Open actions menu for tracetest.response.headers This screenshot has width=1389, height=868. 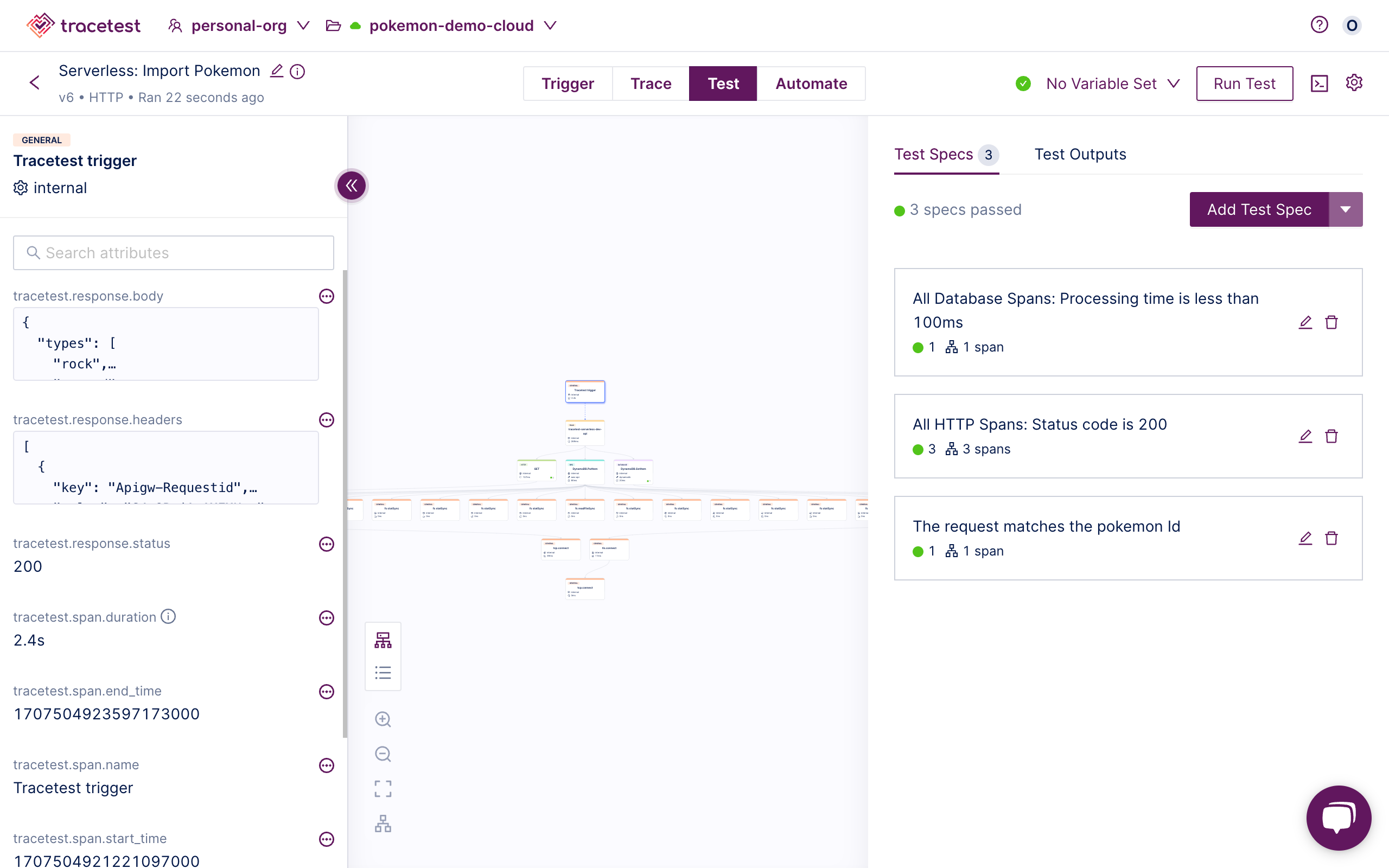(x=327, y=420)
